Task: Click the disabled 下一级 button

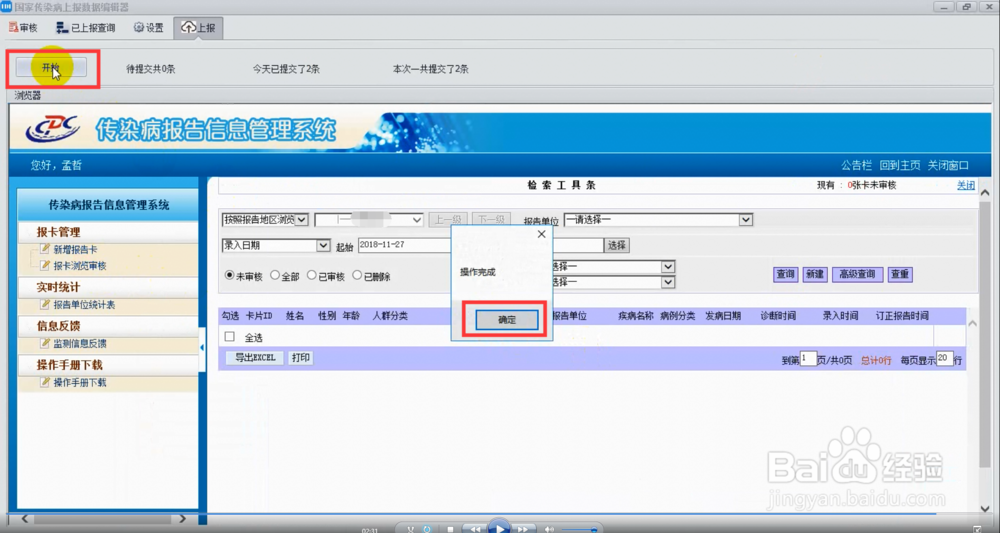Action: pos(492,219)
